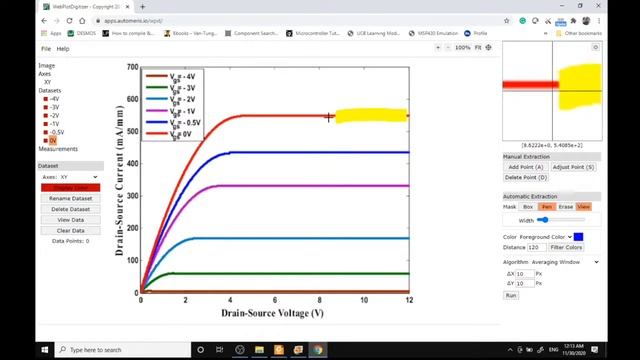Screen dimensions: 640x360
Task: Click Delete Point (D) button
Action: coord(526,178)
